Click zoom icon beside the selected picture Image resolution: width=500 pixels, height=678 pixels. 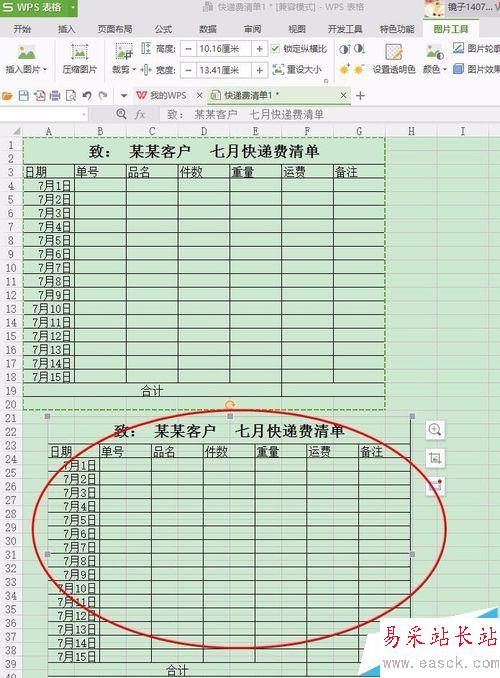[435, 430]
